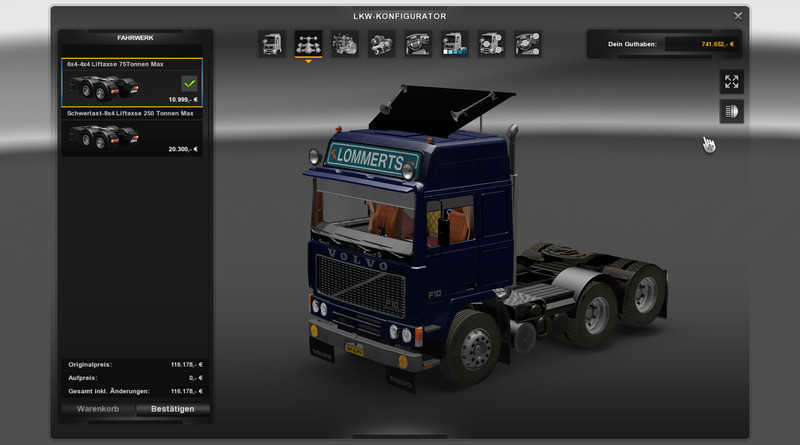Select the Schwerlast-8x4 Liftaxse 250 Tonnen chassis
The image size is (800, 445).
[x=132, y=132]
